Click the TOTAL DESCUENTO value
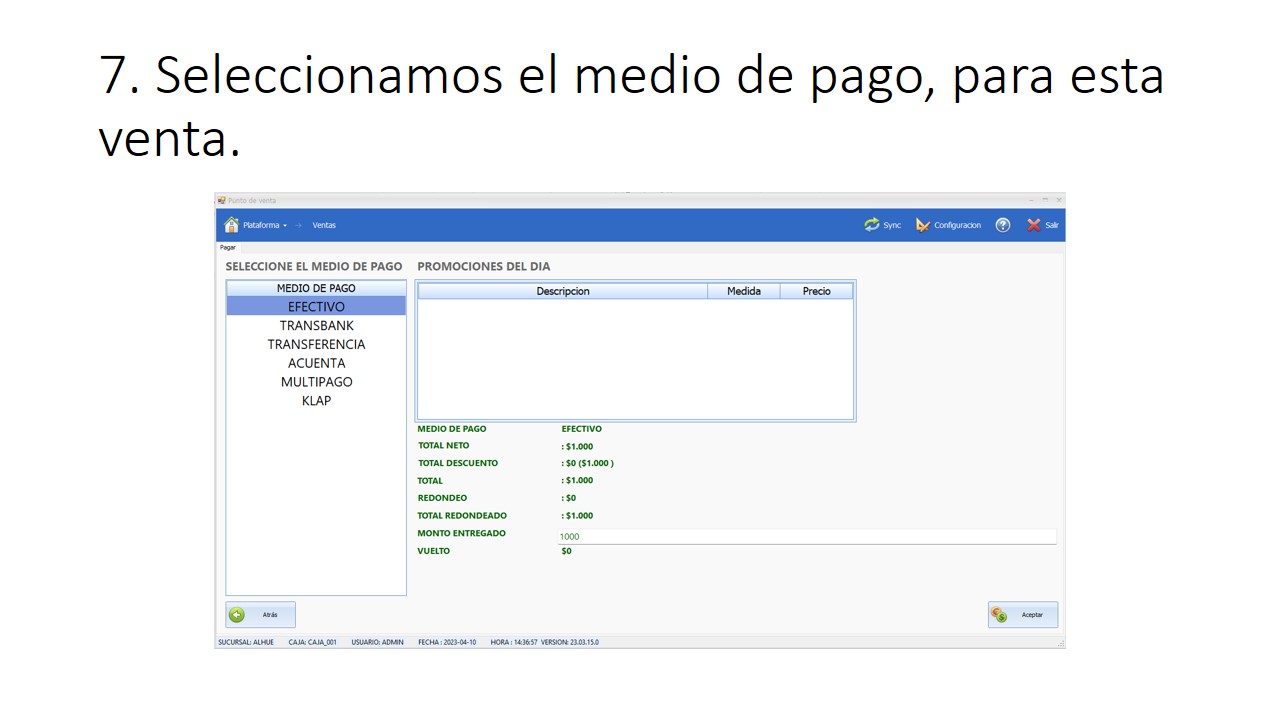 [x=587, y=463]
